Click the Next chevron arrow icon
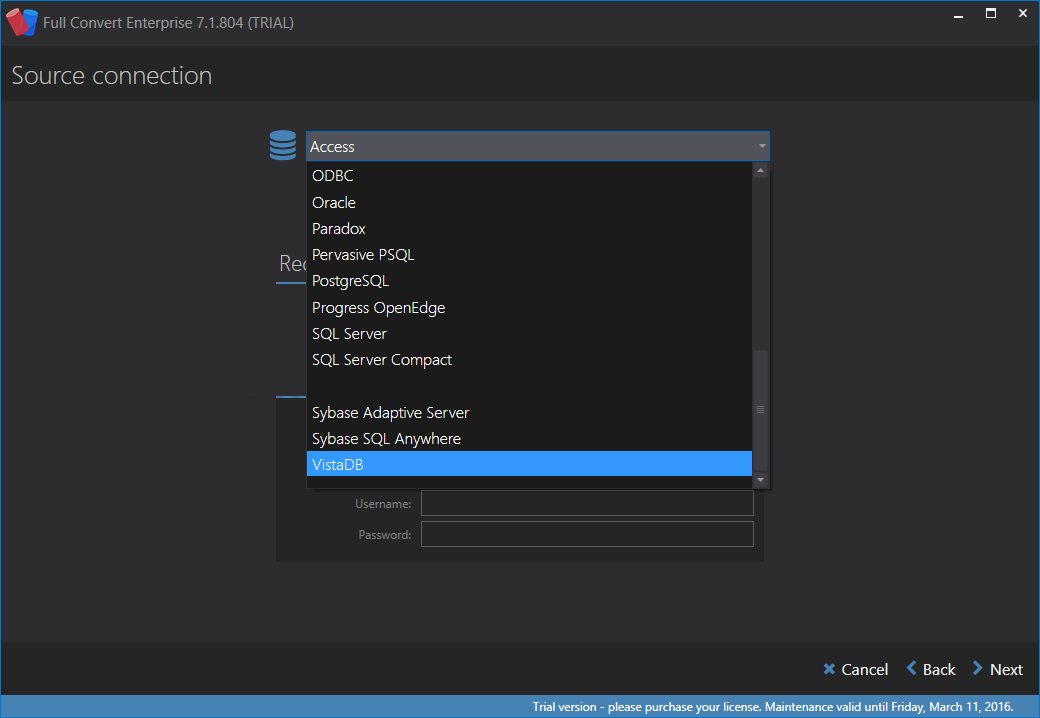Screen dimensions: 1040x718 click(978, 668)
